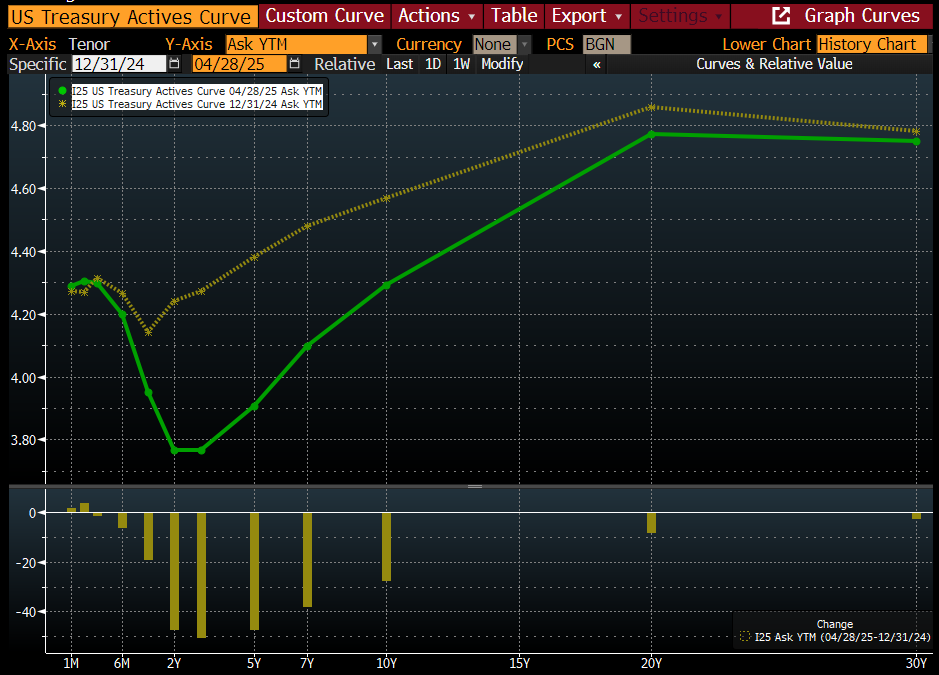Open calendar picker beside 12/31/24 date
This screenshot has width=939, height=675.
click(173, 63)
